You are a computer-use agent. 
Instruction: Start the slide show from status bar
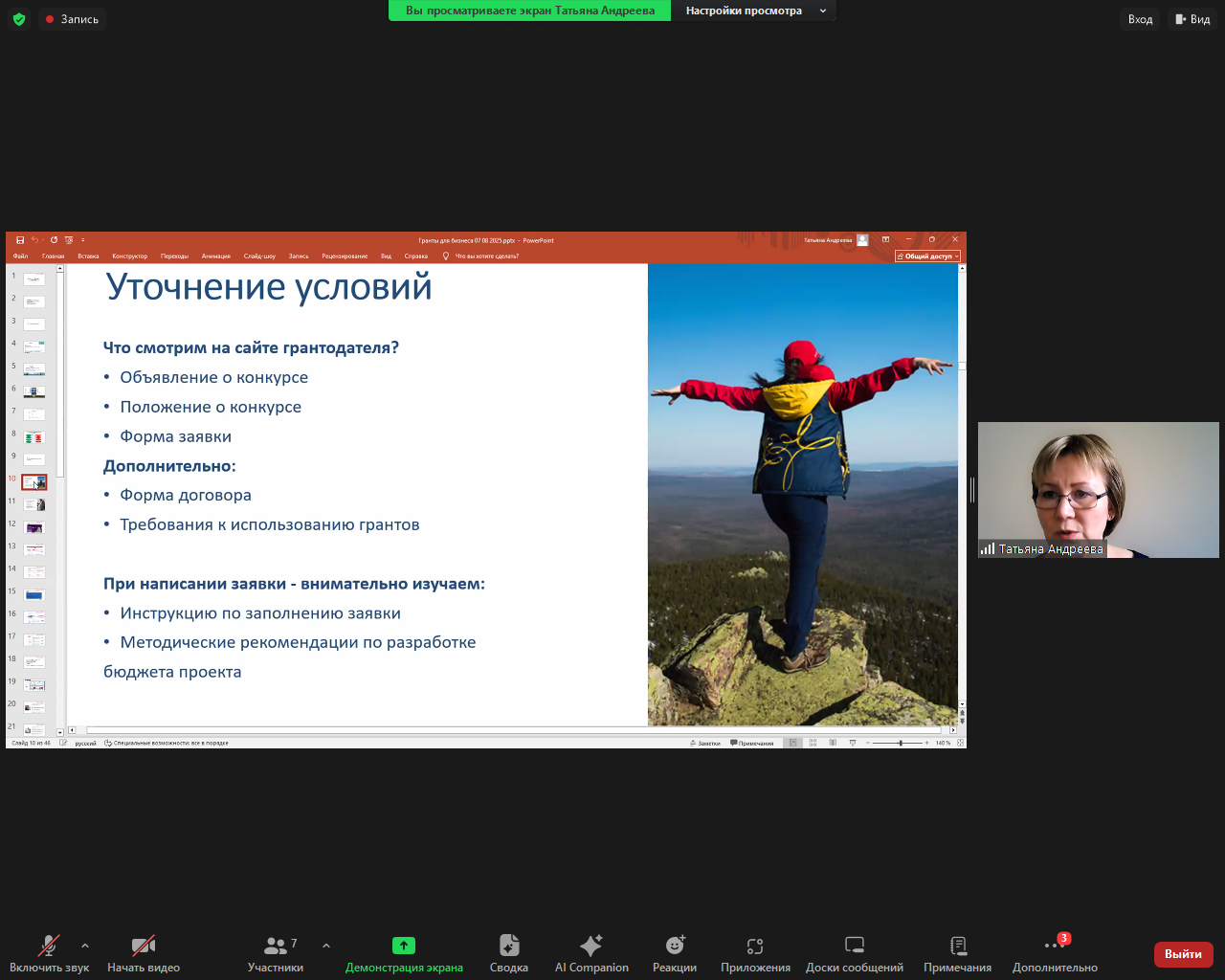pyautogui.click(x=852, y=742)
